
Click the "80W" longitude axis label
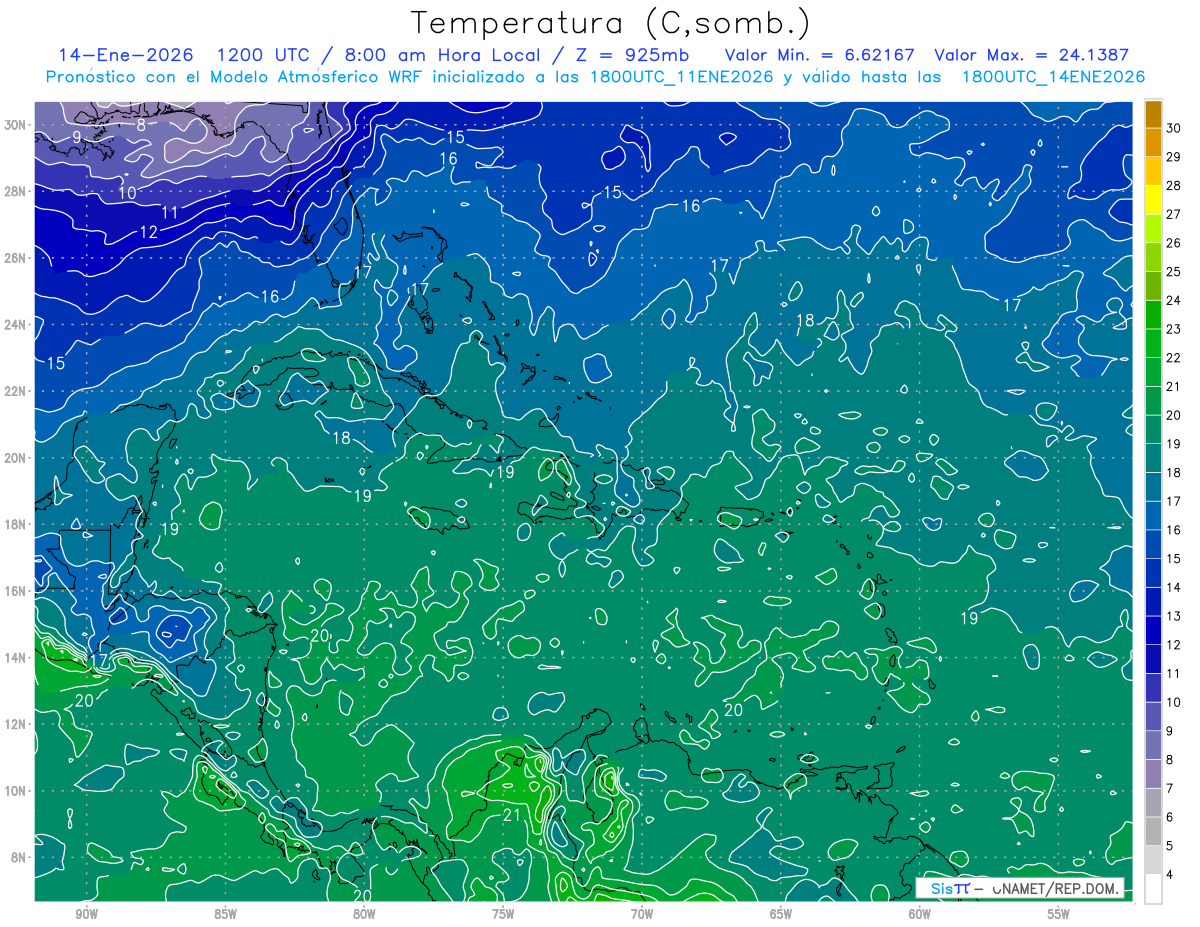pyautogui.click(x=364, y=914)
